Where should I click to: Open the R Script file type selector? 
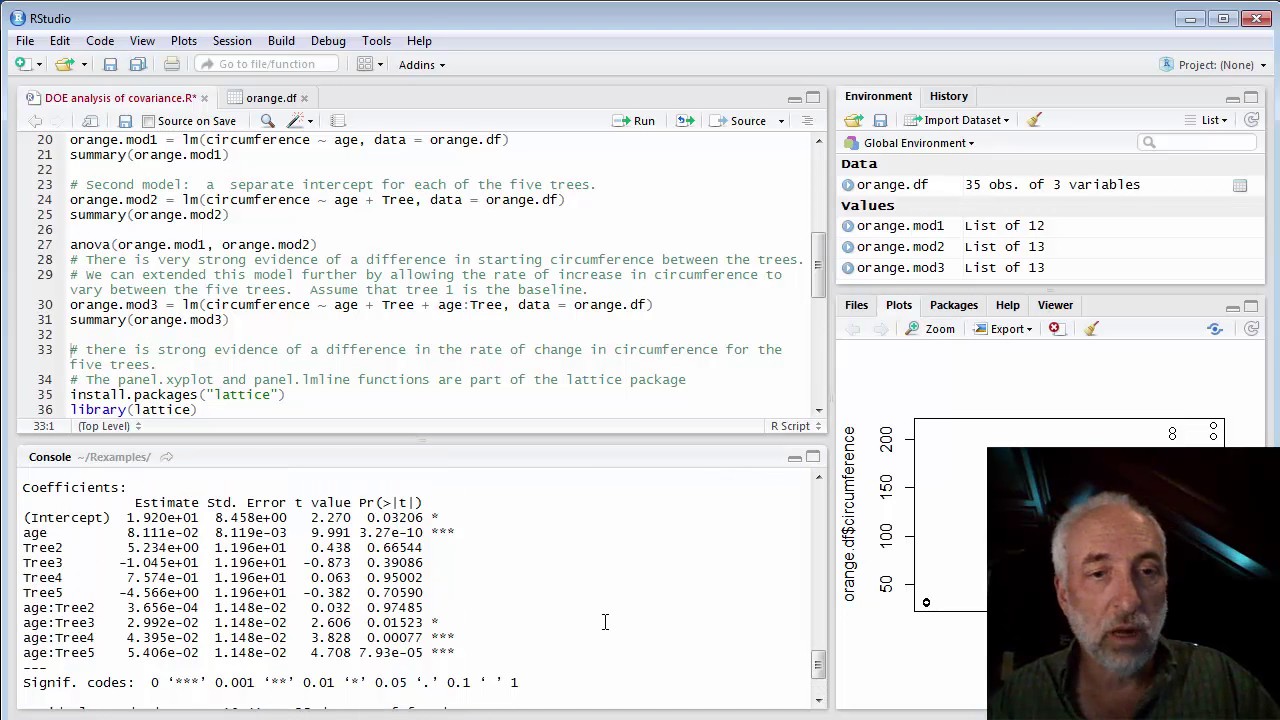796,426
